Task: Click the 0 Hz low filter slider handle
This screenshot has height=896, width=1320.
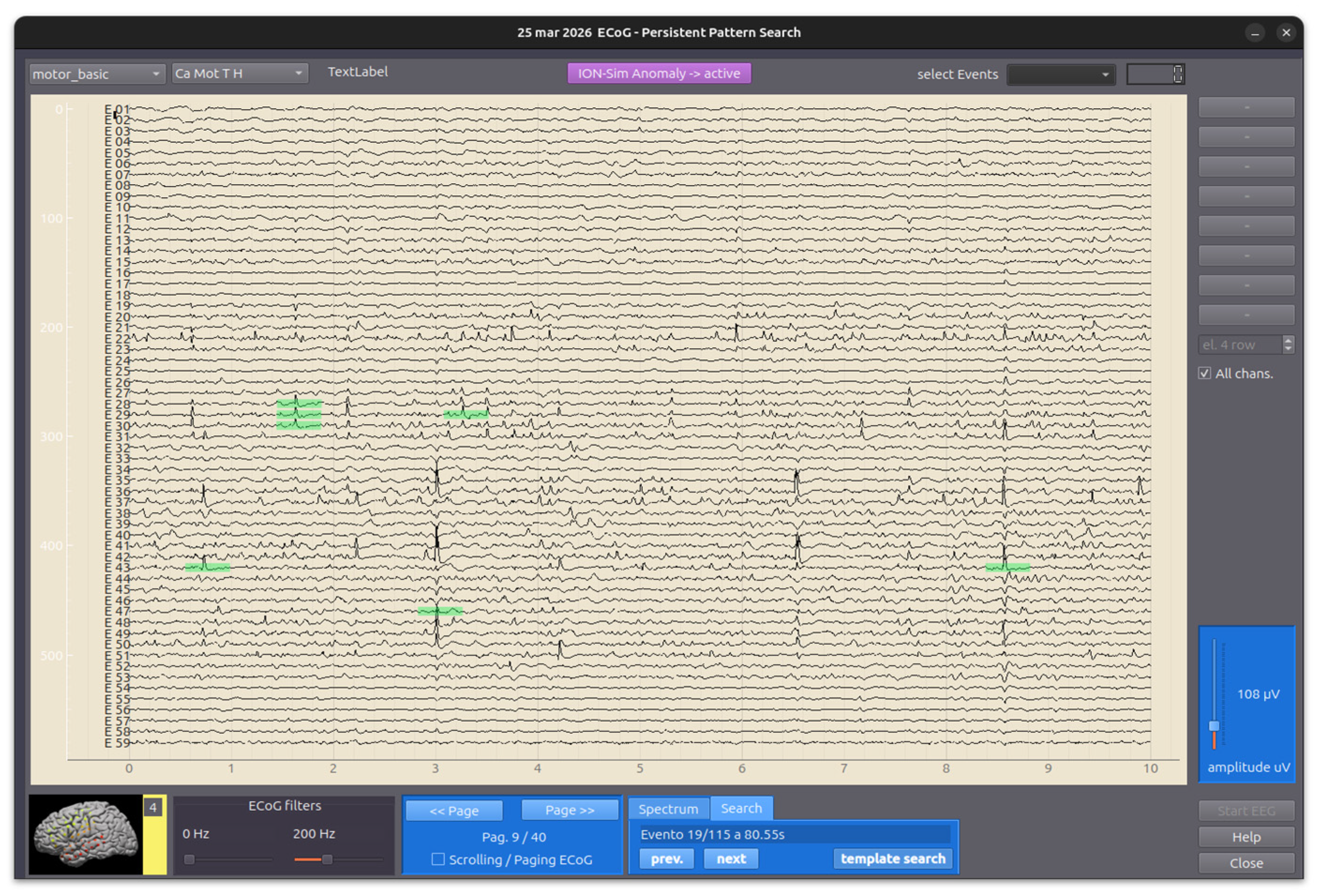Action: [190, 859]
